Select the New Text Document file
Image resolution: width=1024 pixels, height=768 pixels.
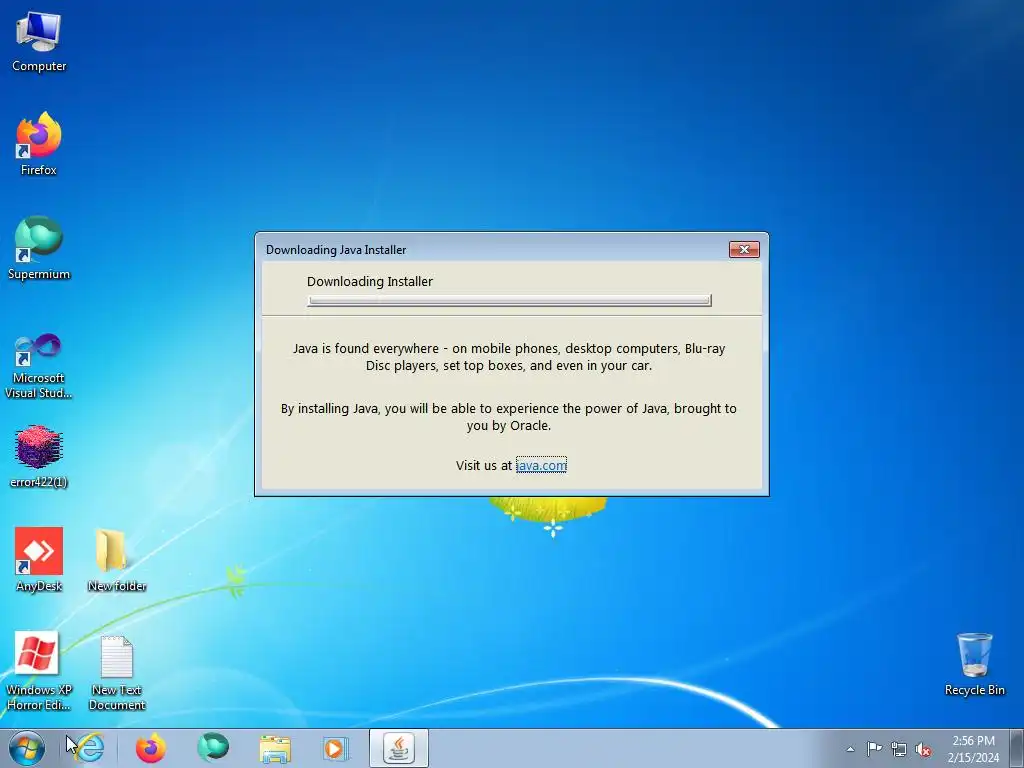point(117,673)
